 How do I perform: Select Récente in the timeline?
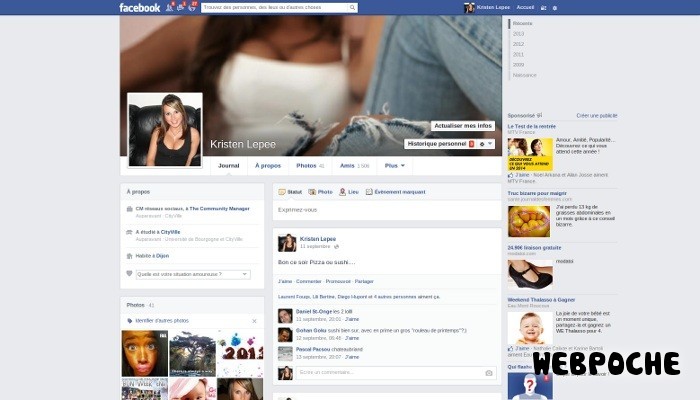(x=522, y=23)
